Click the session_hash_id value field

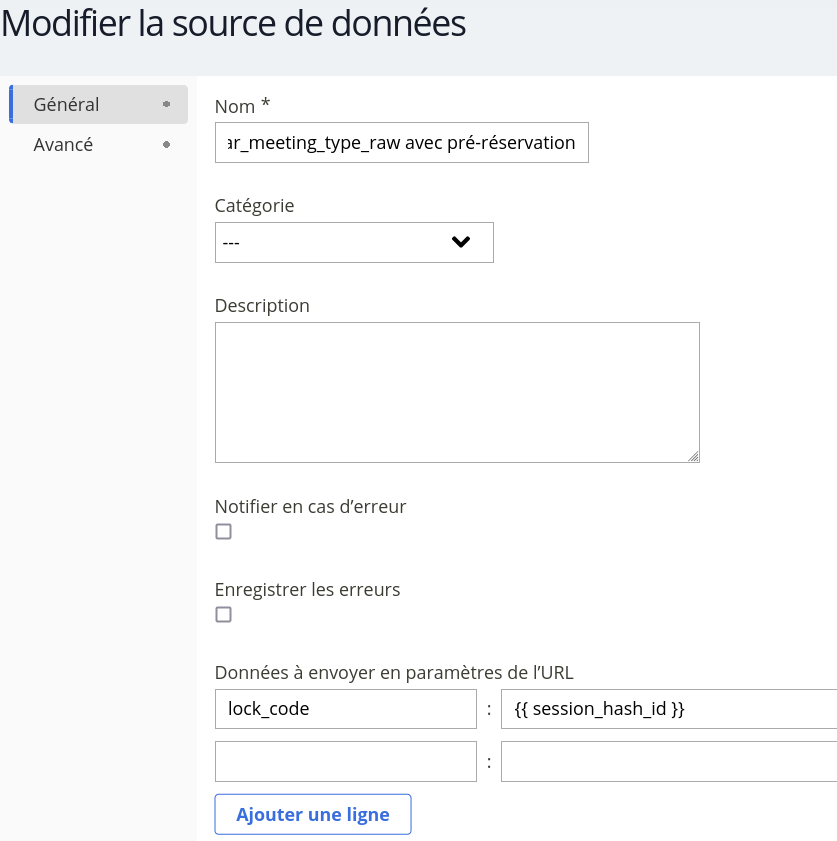point(668,709)
